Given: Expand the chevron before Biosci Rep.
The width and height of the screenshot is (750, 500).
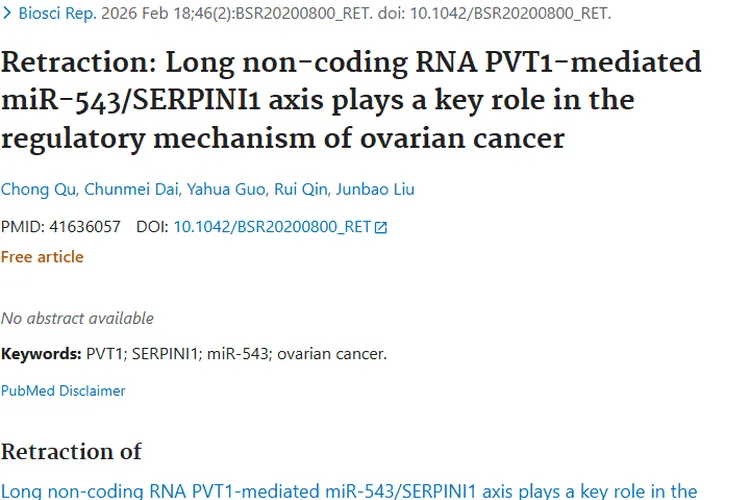Looking at the screenshot, I should [x=8, y=14].
